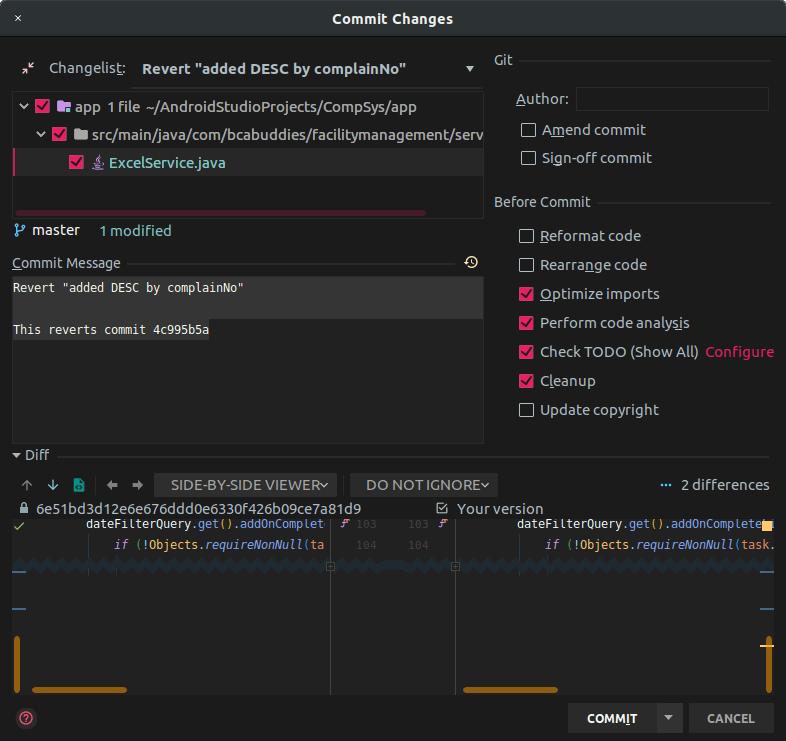Open the Commit button dropdown arrow

pyautogui.click(x=669, y=718)
